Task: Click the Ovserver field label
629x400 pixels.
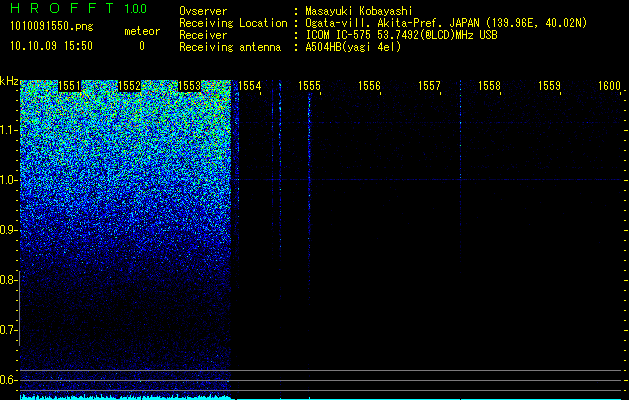Action: [x=203, y=11]
